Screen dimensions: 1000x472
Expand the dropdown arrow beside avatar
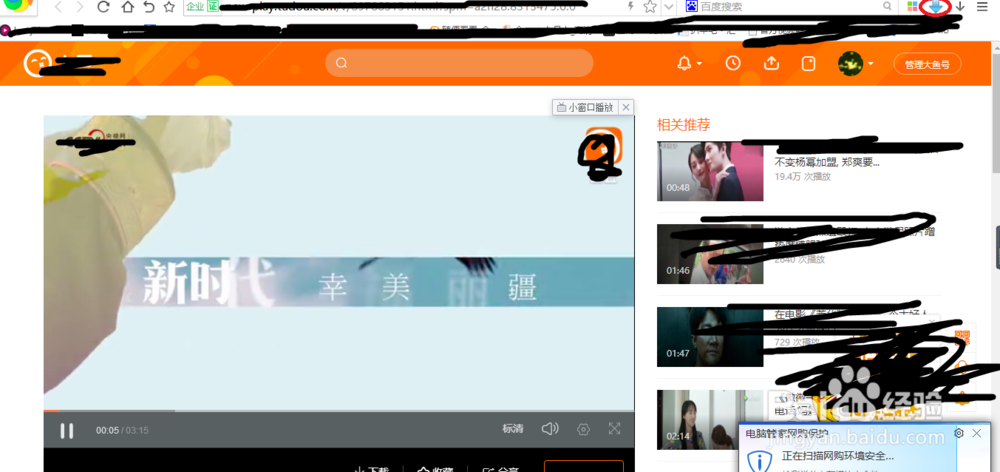(871, 64)
